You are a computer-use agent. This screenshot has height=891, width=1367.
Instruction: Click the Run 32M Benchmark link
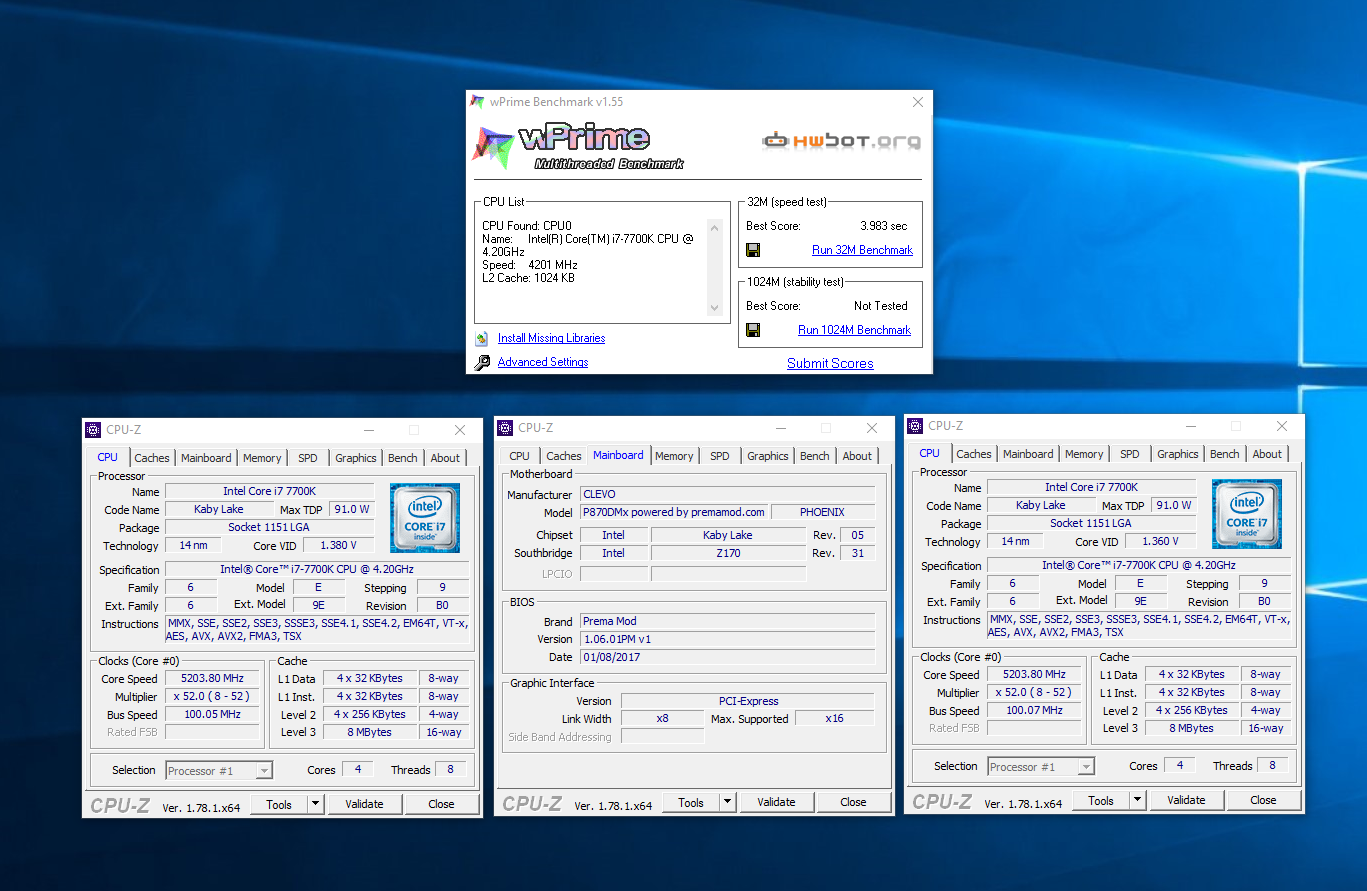(862, 250)
